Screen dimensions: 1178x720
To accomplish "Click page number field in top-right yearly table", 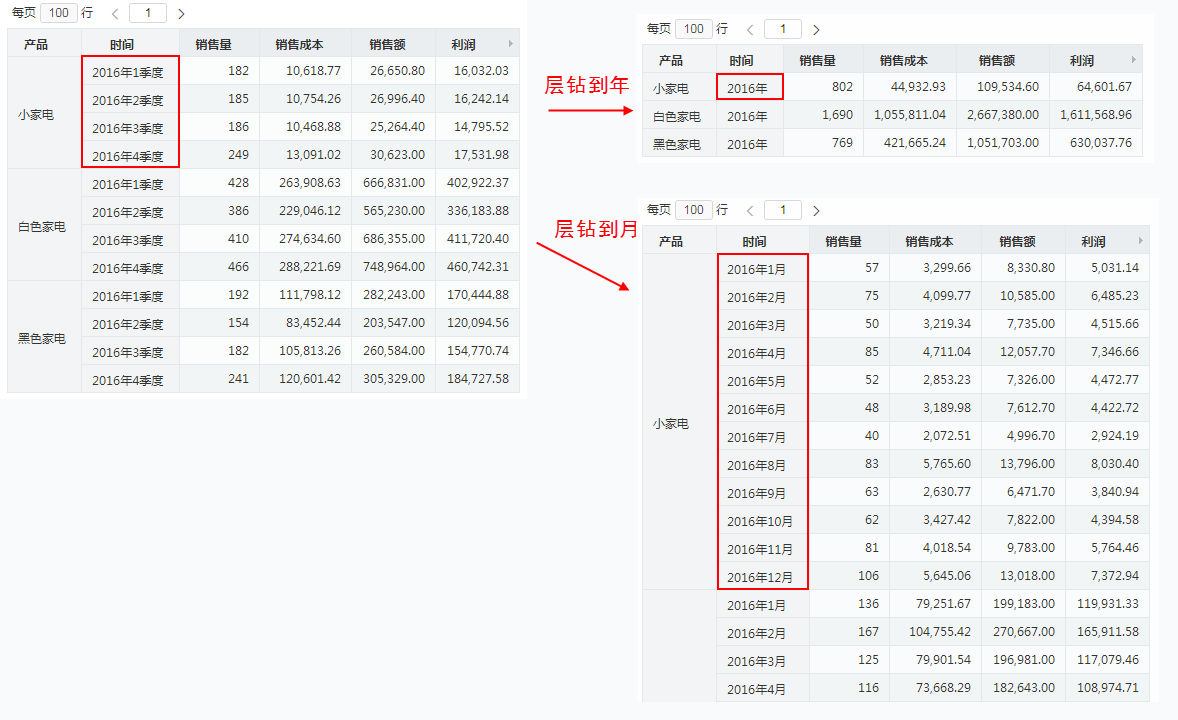I will coord(782,30).
